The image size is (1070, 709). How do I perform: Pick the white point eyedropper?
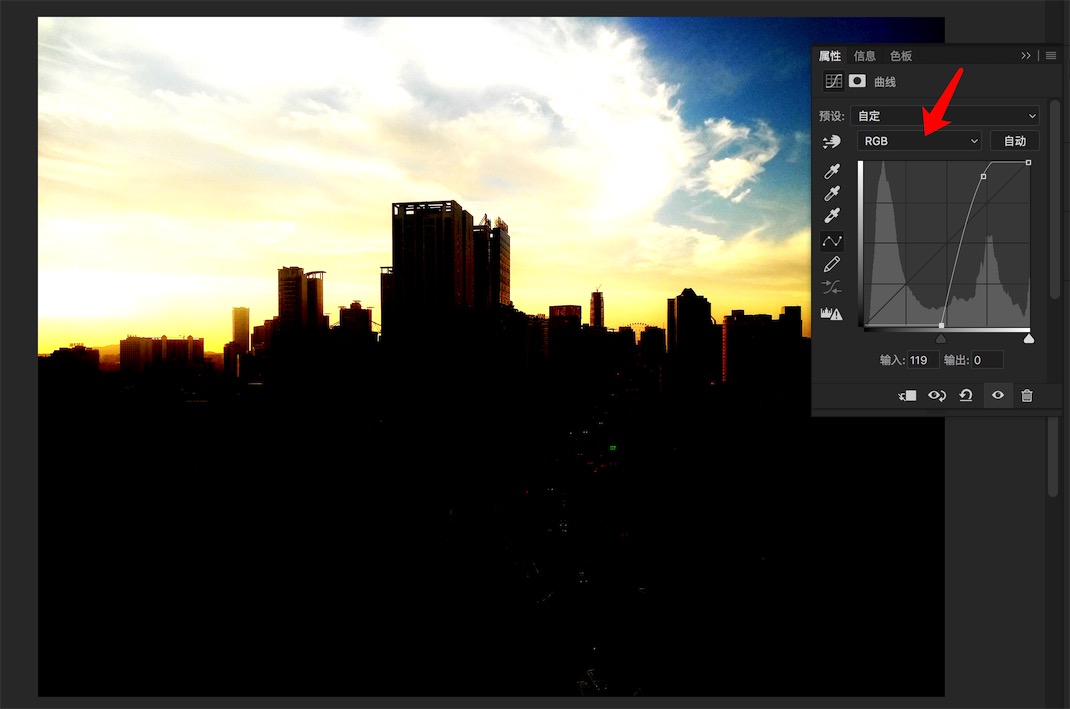coord(832,216)
